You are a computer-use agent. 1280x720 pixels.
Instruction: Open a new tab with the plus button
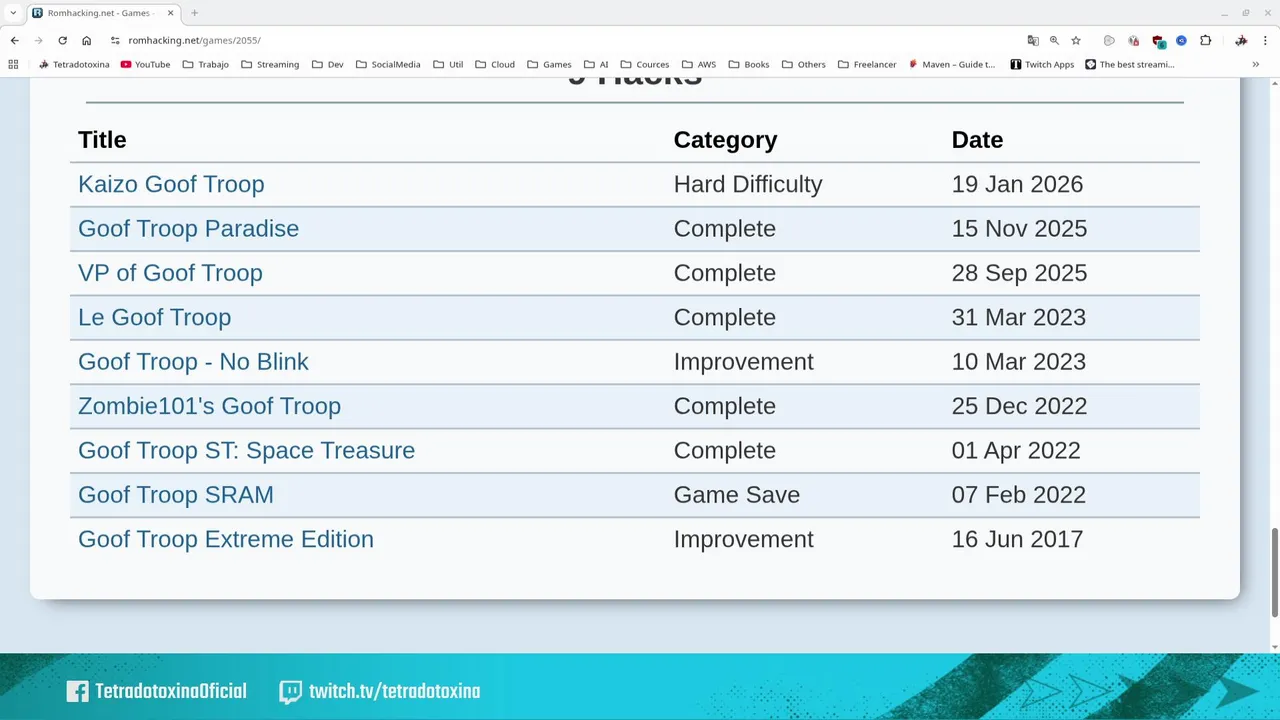point(194,13)
